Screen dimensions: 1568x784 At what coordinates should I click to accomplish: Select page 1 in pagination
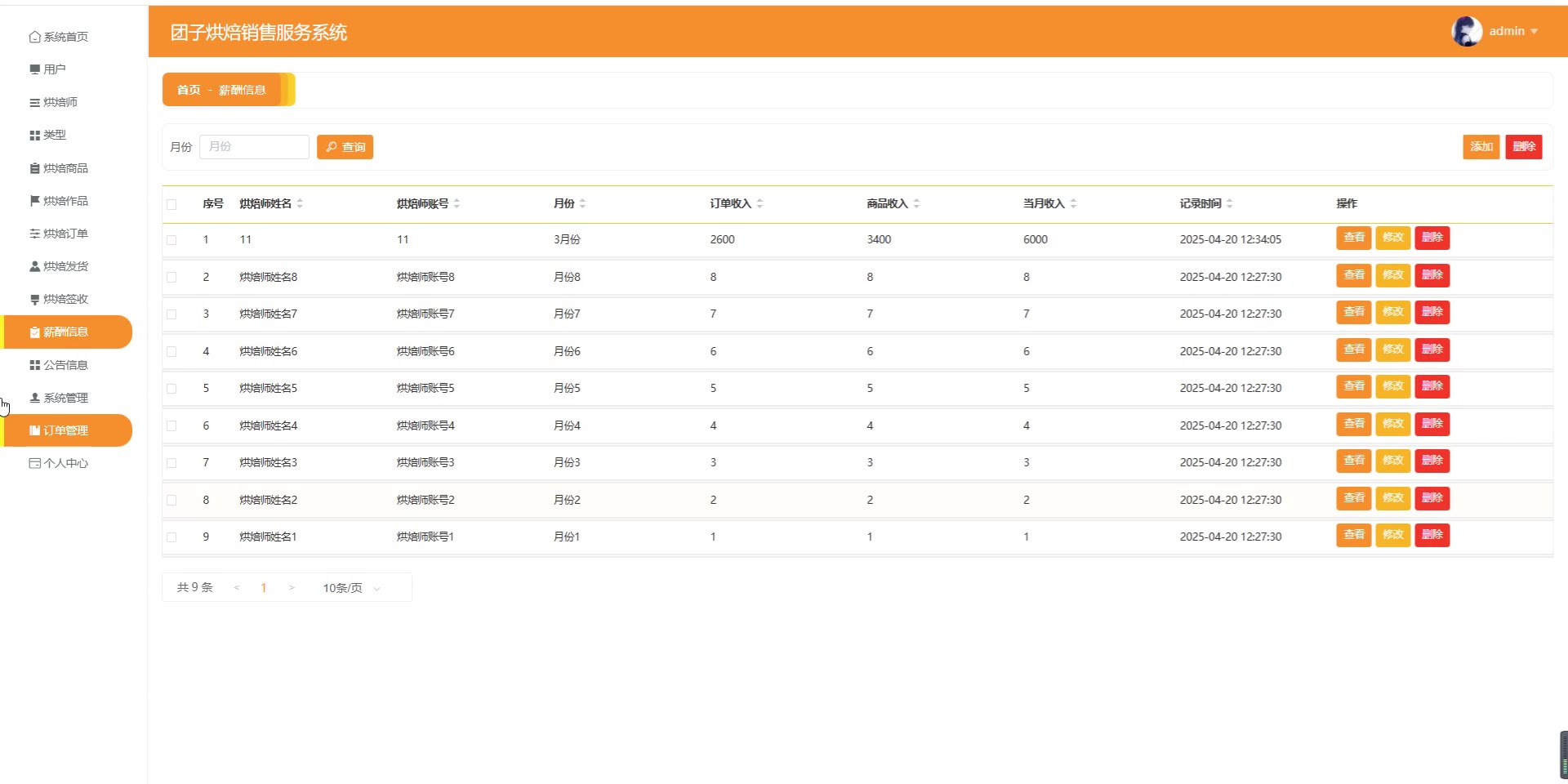pyautogui.click(x=264, y=588)
